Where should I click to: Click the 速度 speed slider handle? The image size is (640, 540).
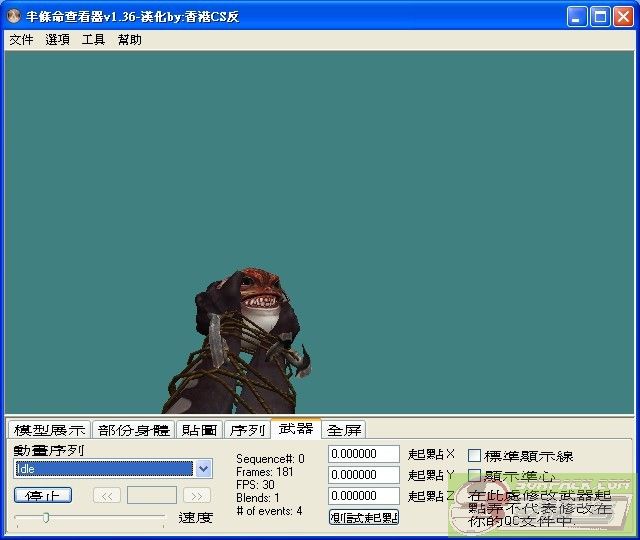tap(45, 517)
